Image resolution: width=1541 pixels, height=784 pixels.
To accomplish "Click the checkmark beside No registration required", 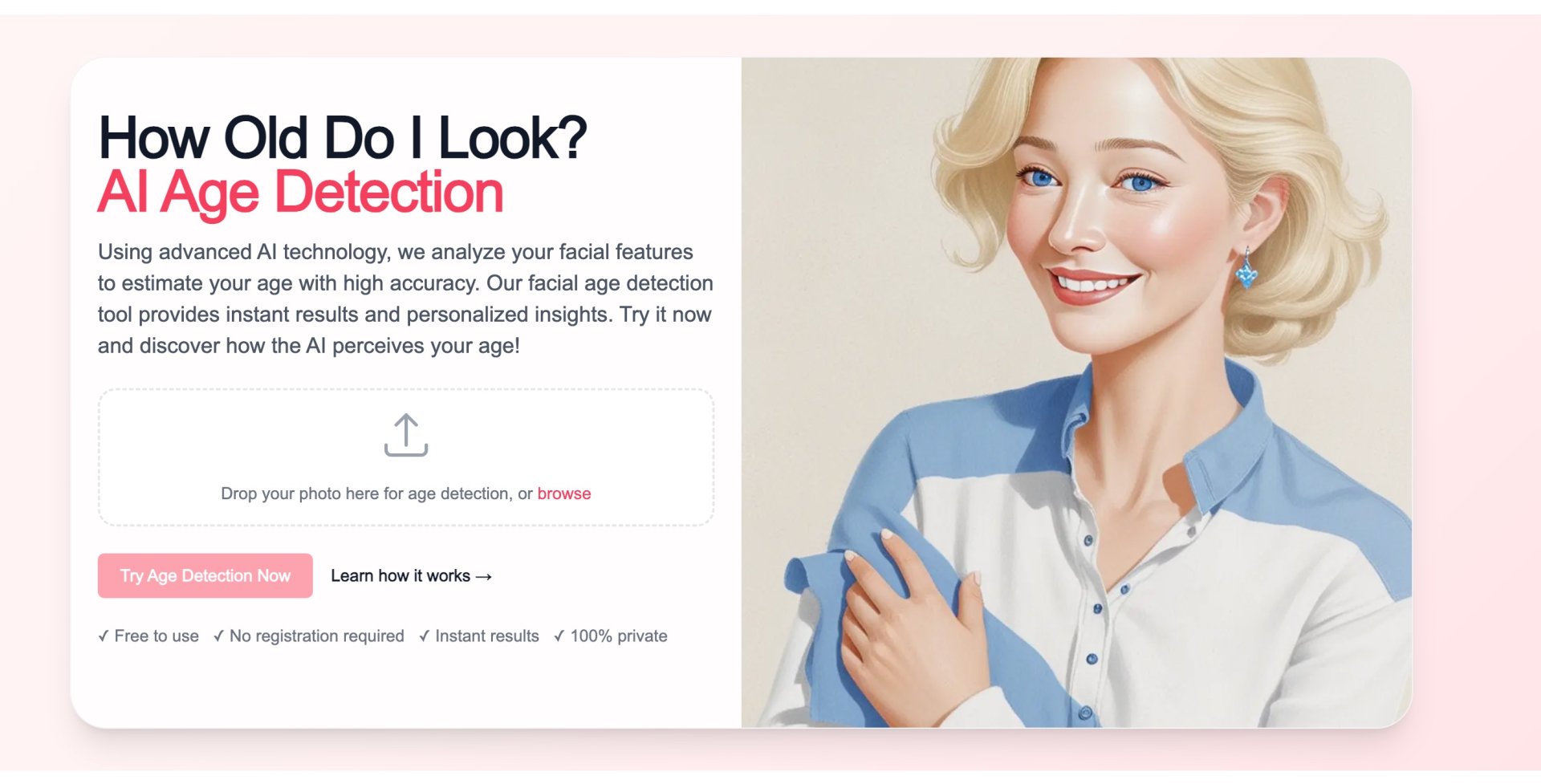I will click(x=218, y=636).
